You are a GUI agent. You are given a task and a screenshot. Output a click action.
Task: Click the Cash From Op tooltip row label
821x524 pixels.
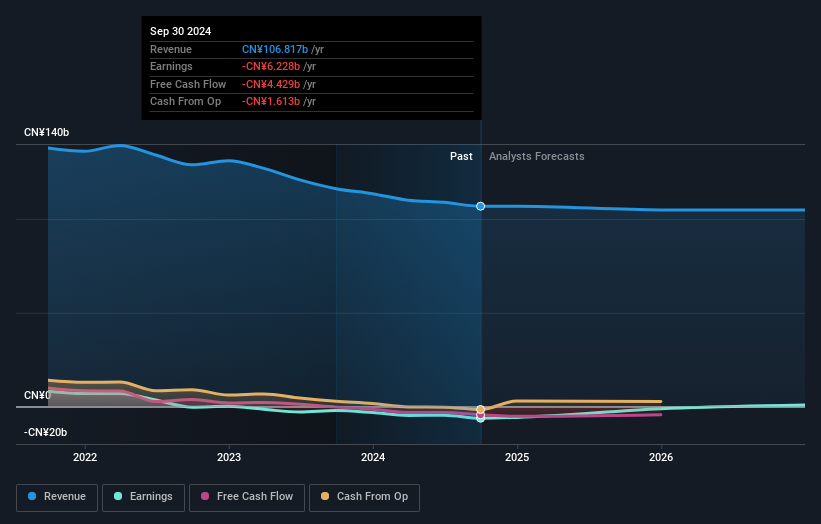tap(185, 102)
